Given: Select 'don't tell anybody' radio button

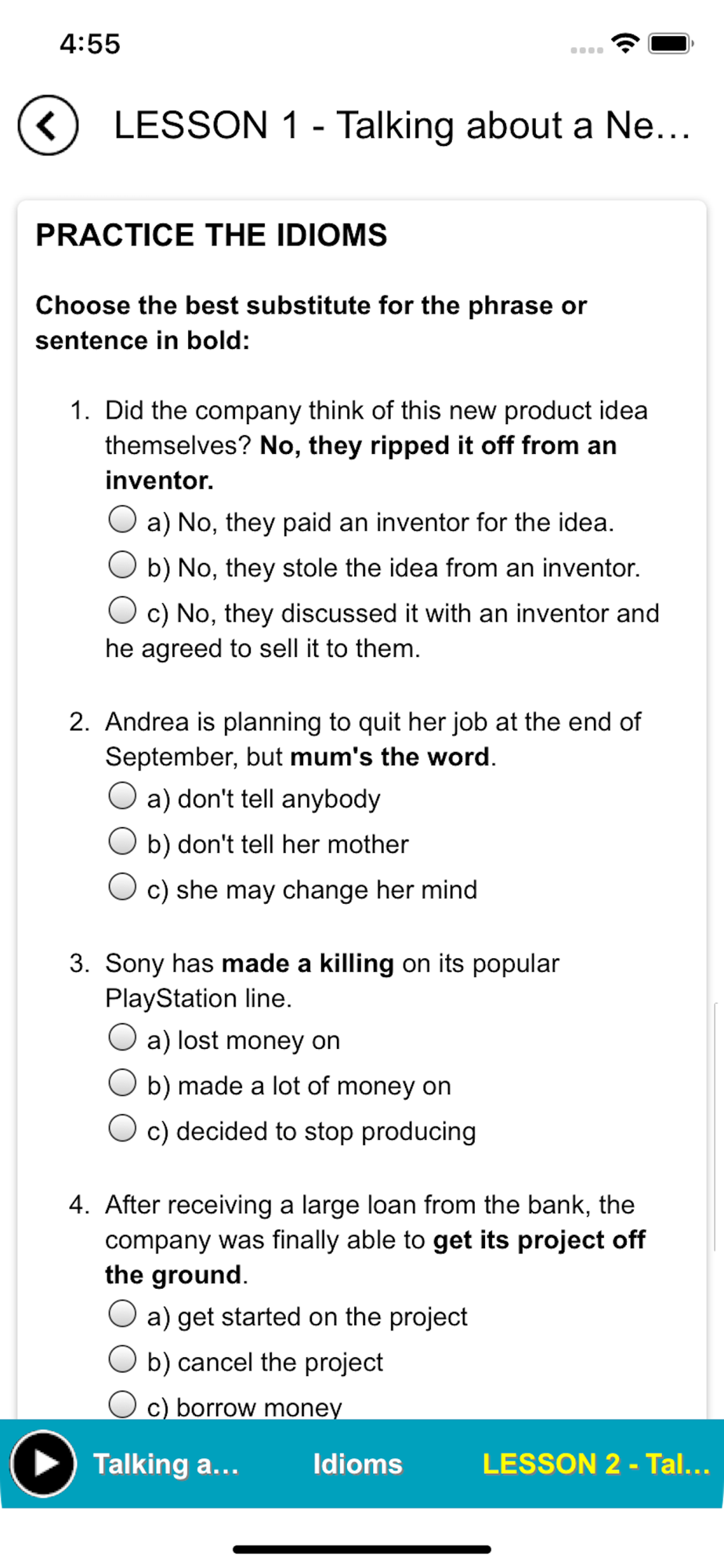Looking at the screenshot, I should [x=122, y=796].
